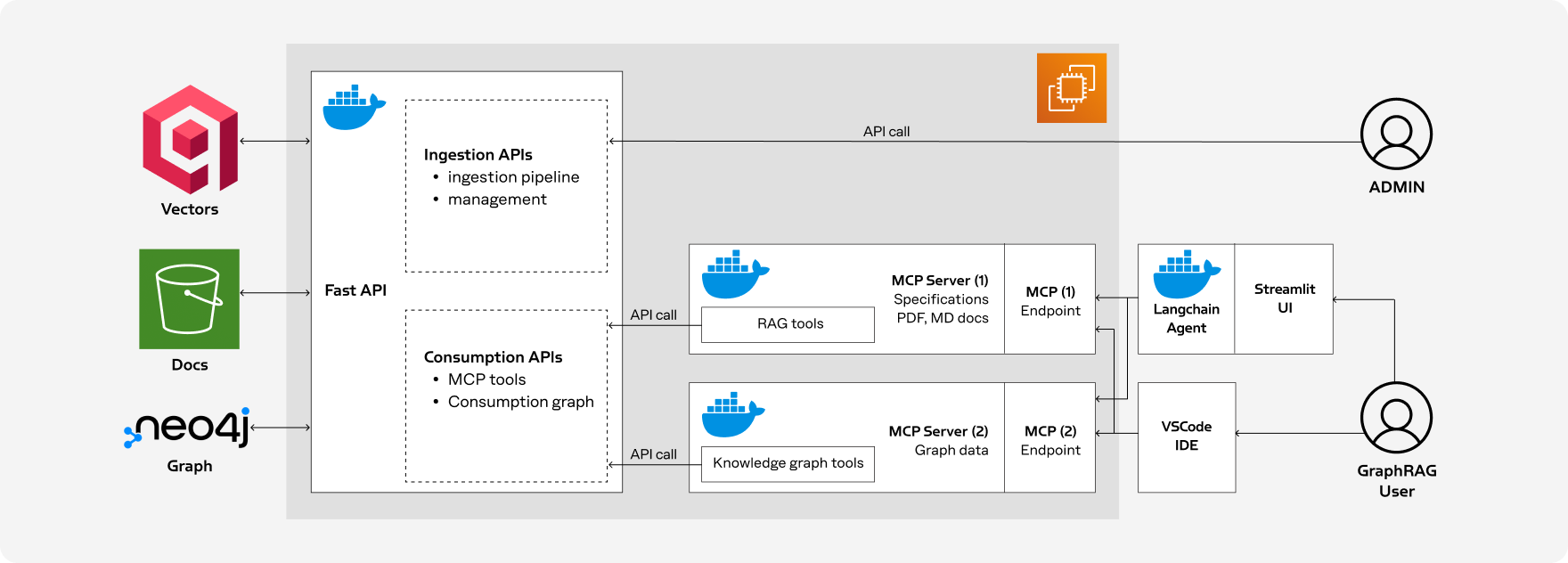This screenshot has width=1568, height=563.
Task: Click Docker whale icon in MCP Server (1)
Action: (735, 274)
